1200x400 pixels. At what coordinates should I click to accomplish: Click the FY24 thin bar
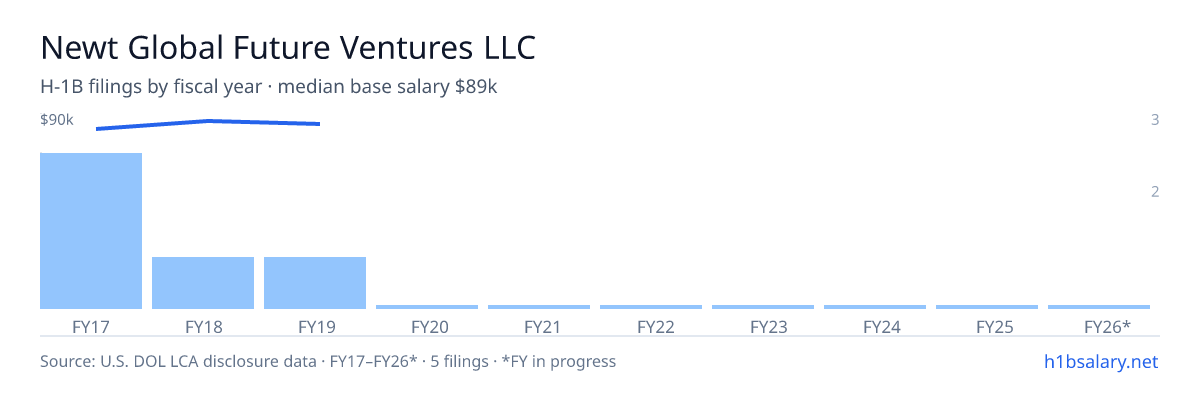pyautogui.click(x=875, y=307)
